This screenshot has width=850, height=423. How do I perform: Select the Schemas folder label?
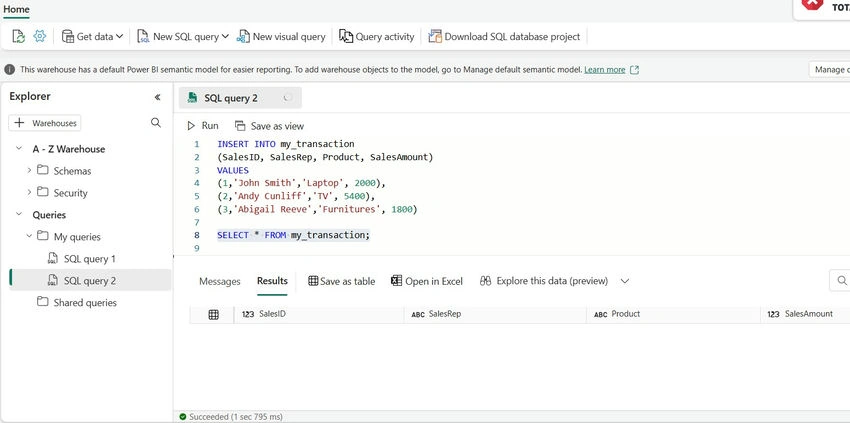72,171
